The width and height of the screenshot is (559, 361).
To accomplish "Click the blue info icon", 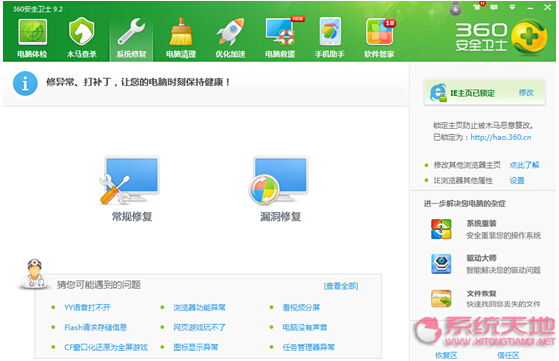I will pyautogui.click(x=25, y=83).
